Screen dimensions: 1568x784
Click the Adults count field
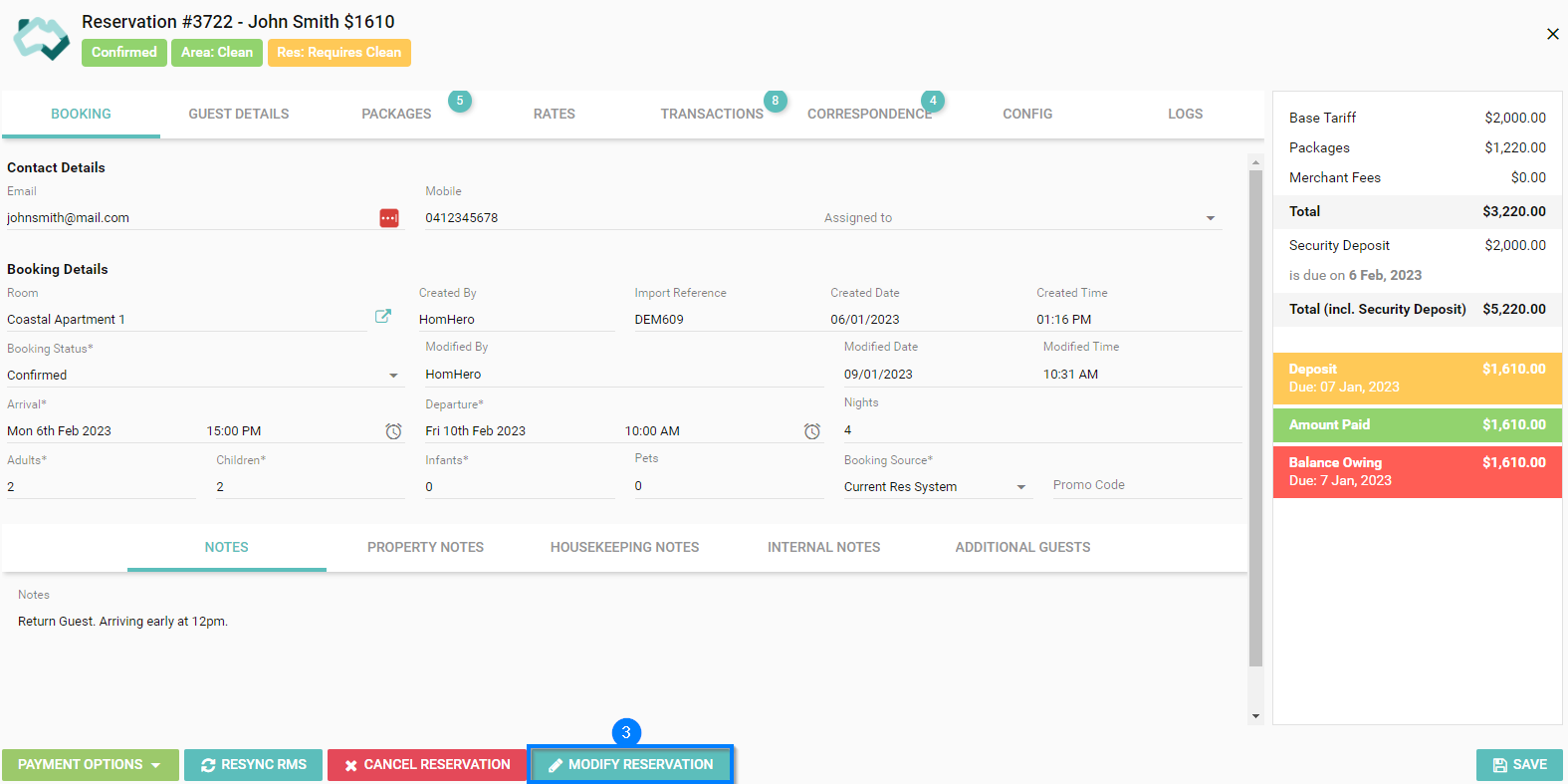pos(102,487)
